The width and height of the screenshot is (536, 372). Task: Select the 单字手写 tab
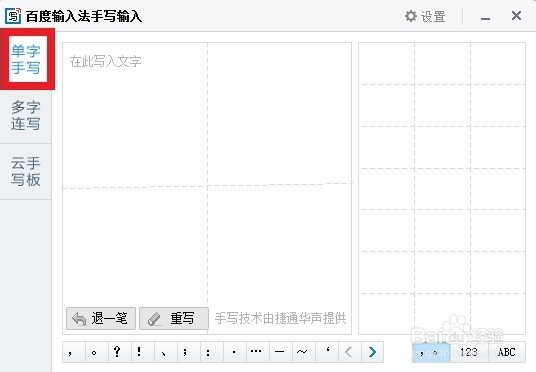(26, 59)
